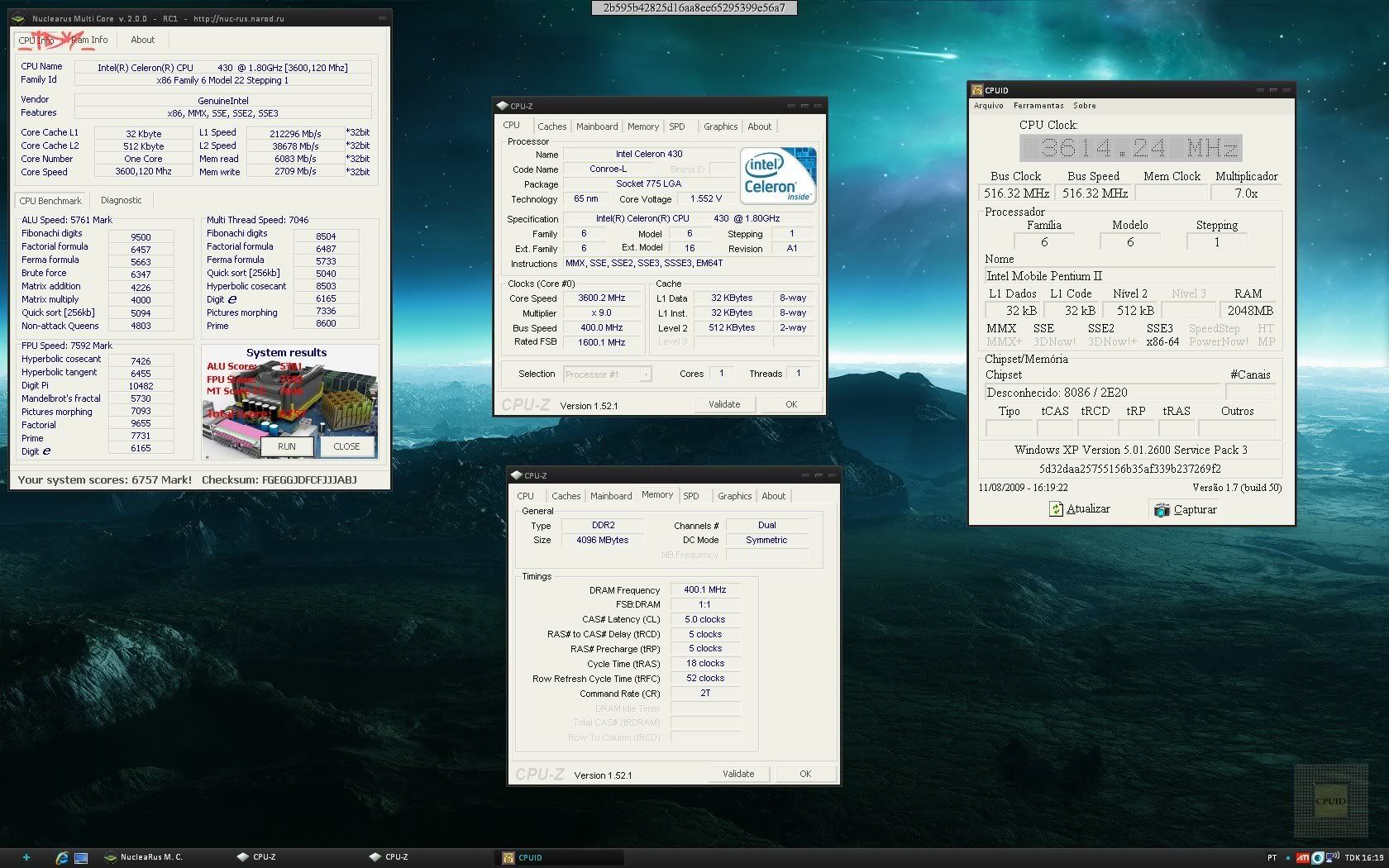The image size is (1389, 868).
Task: Click the Capturar button label in CPUID
Action: coord(1195,509)
